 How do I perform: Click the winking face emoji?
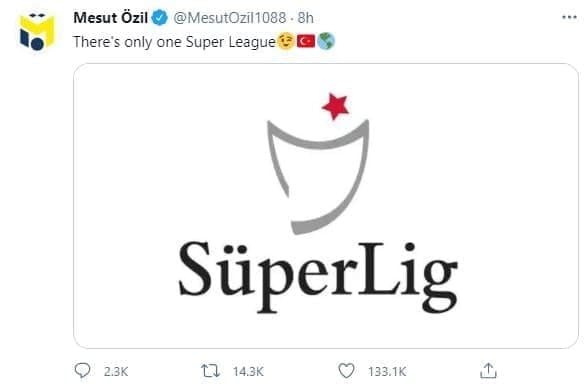click(286, 41)
